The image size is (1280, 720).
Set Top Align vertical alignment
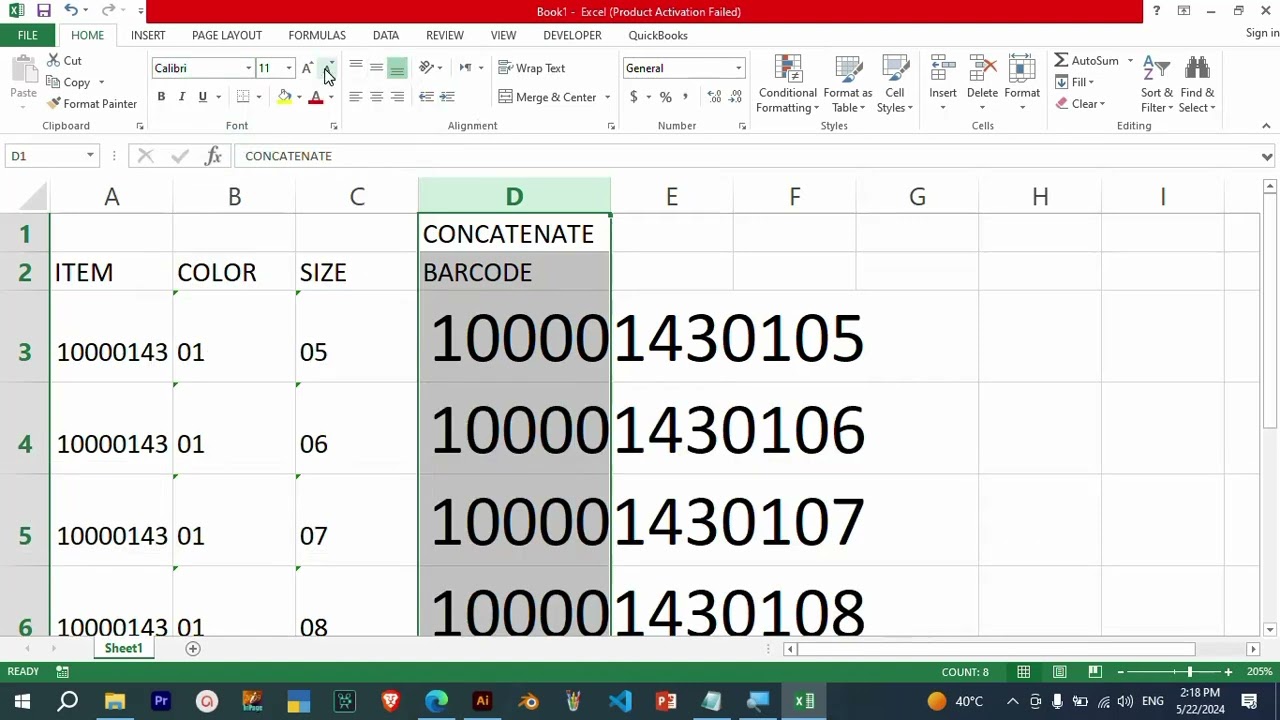[x=356, y=68]
